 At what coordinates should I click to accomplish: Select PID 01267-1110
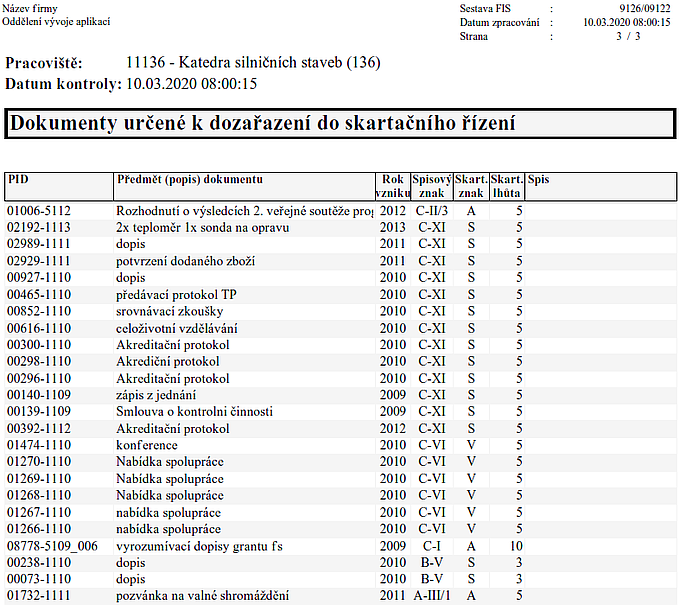coord(39,513)
